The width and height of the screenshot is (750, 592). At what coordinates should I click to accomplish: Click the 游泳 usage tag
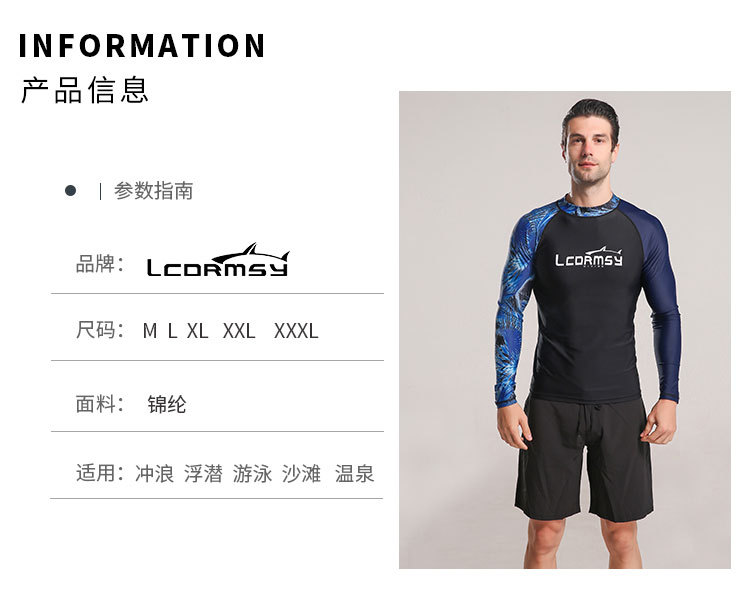click(252, 474)
